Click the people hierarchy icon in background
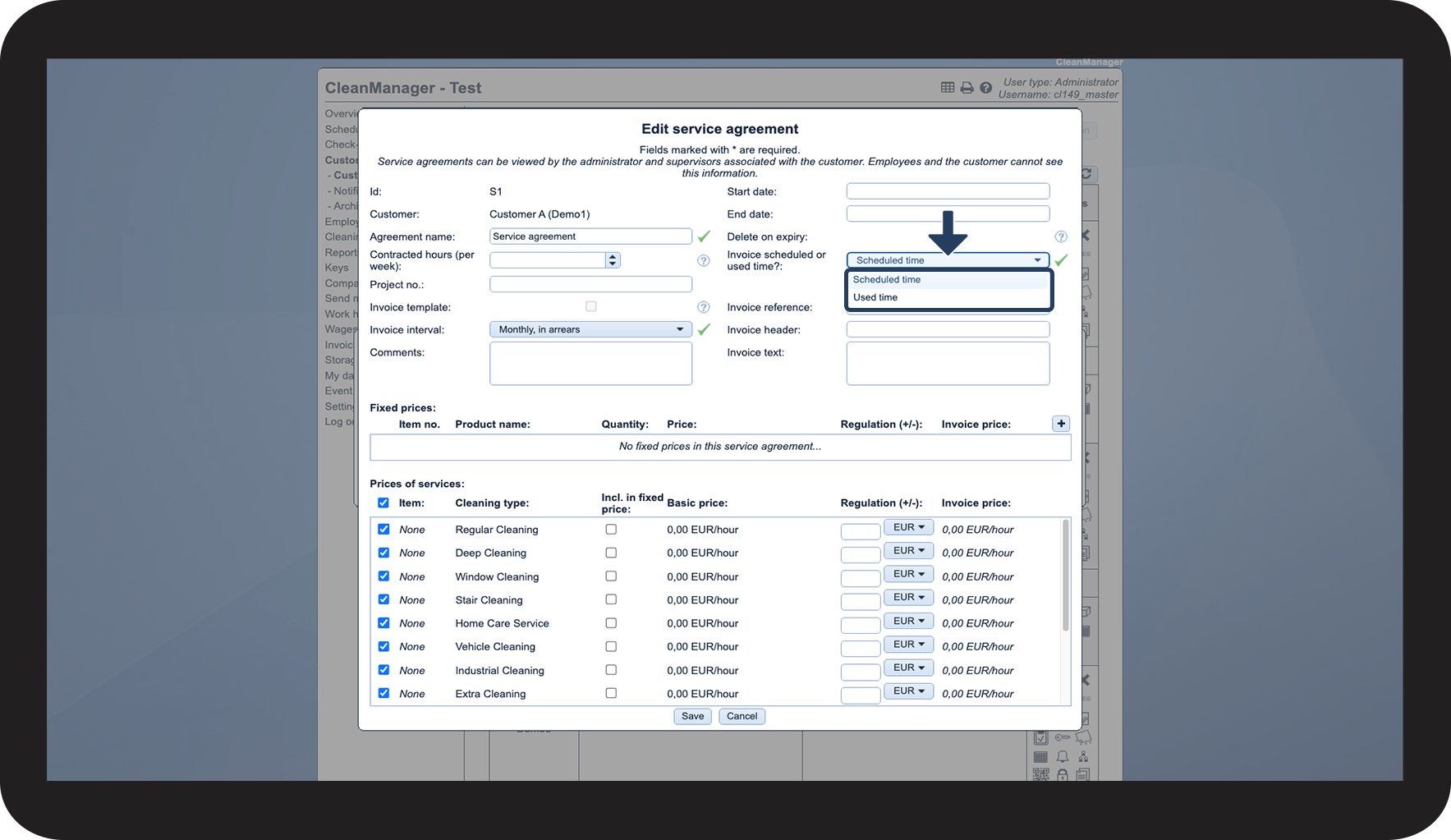This screenshot has width=1451, height=840. point(1084,756)
